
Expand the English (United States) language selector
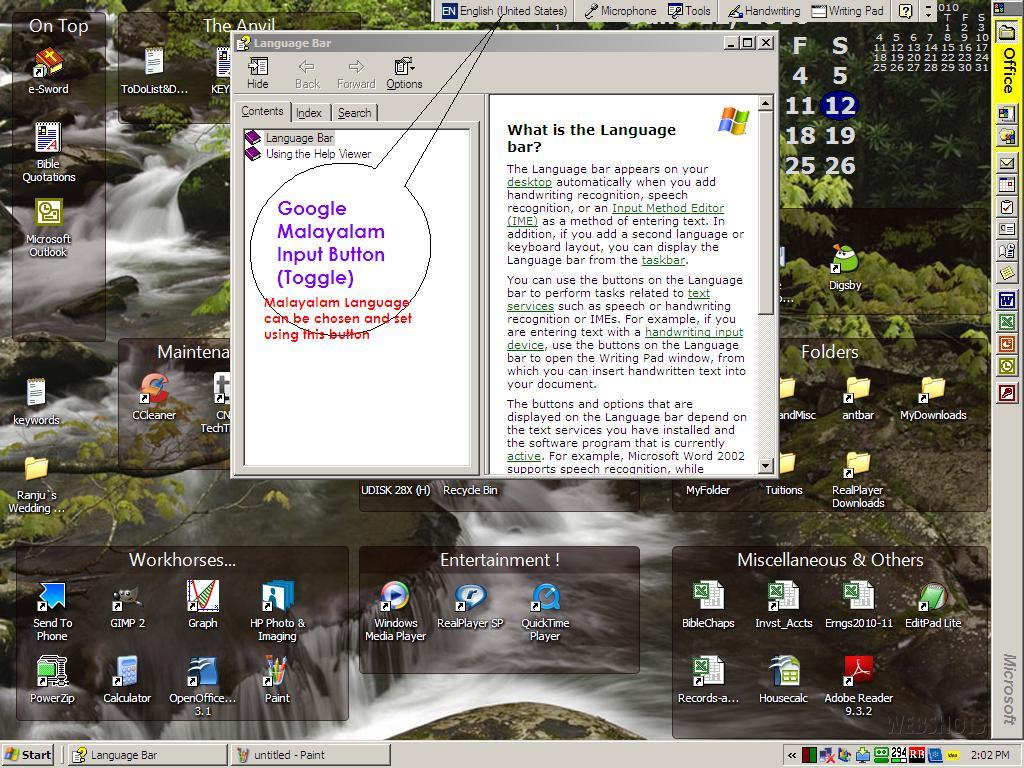point(505,11)
